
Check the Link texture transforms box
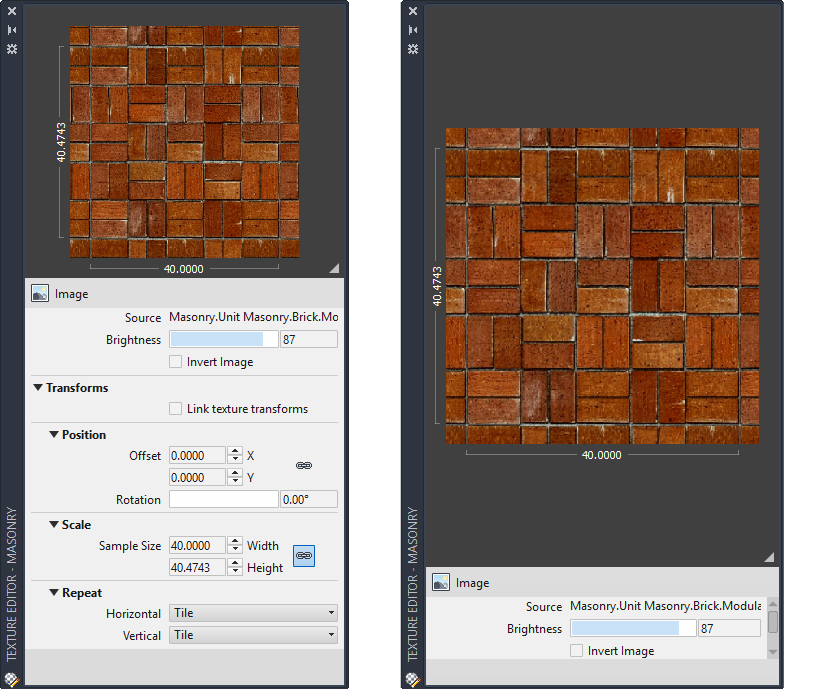[176, 409]
